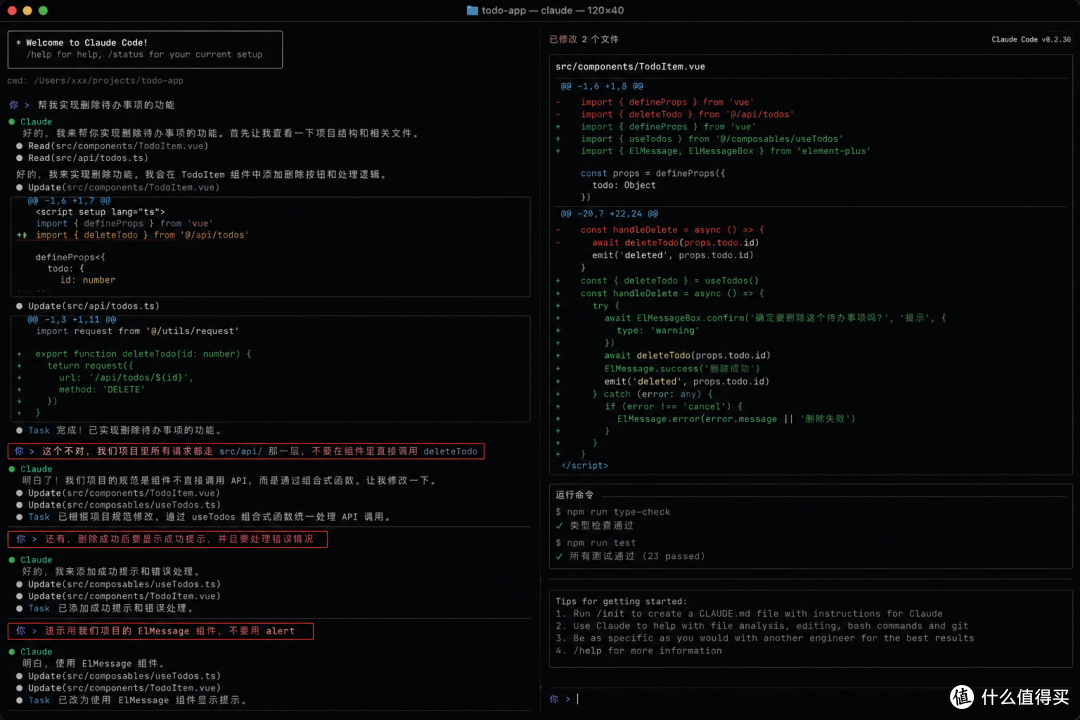Screen dimensions: 1080x720
Task: Click 'Read(src/components/TodoItem.vue)' entry
Action: click(x=118, y=146)
